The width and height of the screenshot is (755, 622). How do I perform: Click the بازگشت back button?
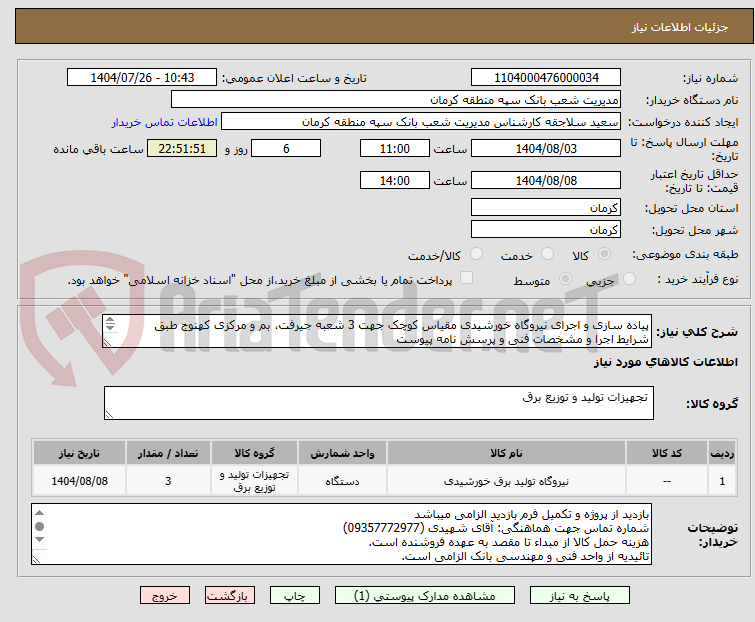coord(230,596)
